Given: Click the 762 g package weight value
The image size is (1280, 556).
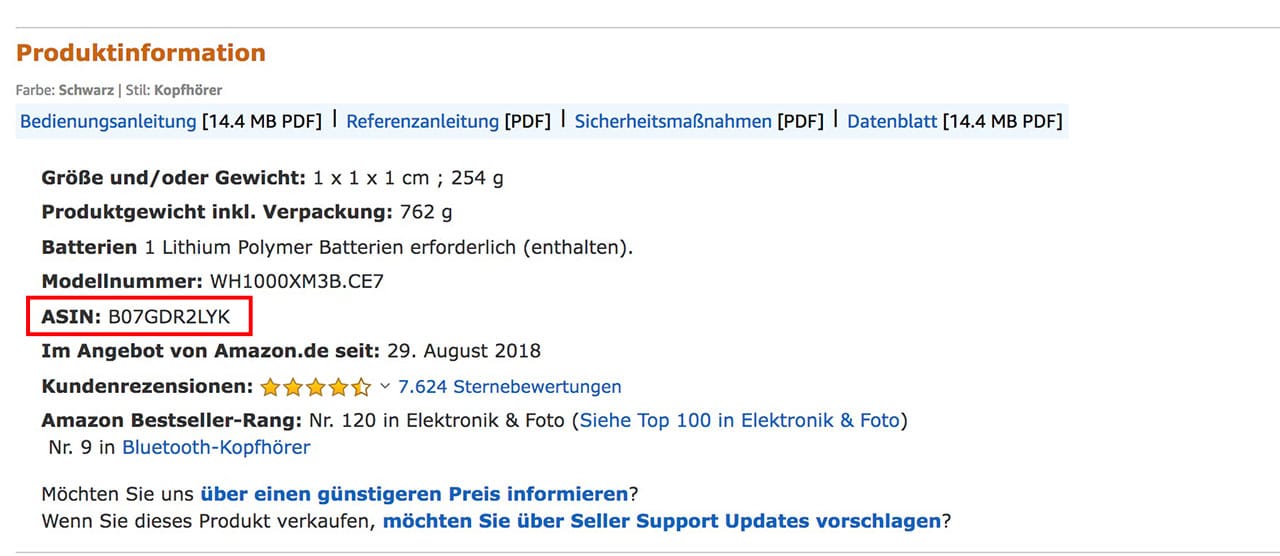Looking at the screenshot, I should point(426,212).
